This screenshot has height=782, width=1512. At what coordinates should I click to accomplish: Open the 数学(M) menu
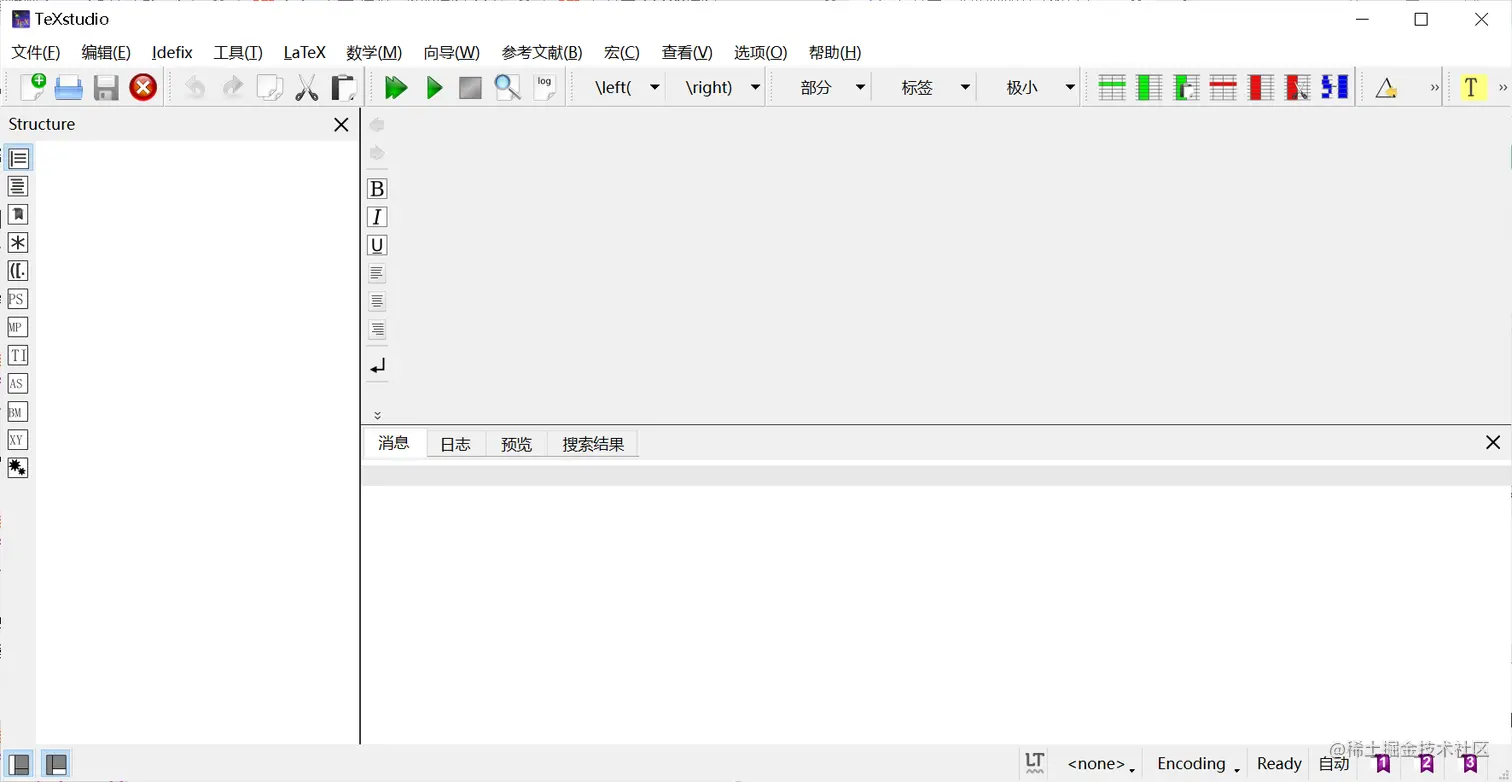point(374,52)
